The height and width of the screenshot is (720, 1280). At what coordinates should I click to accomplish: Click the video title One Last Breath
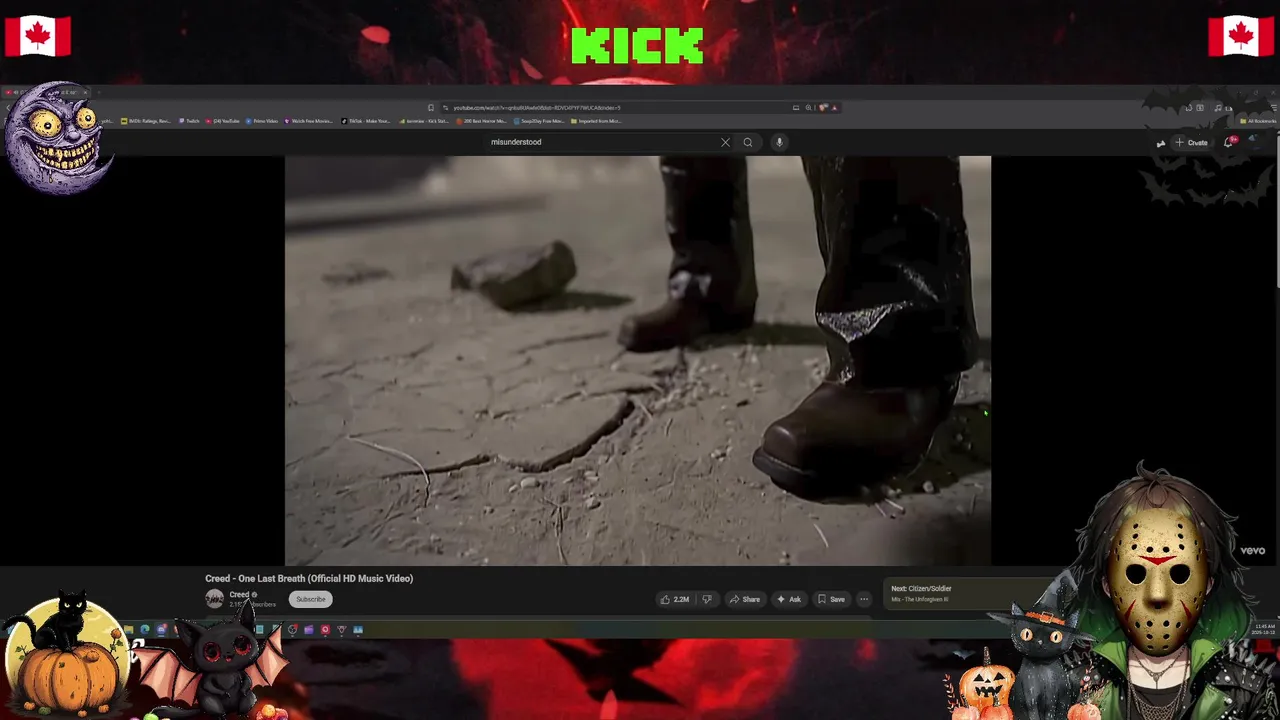[309, 578]
